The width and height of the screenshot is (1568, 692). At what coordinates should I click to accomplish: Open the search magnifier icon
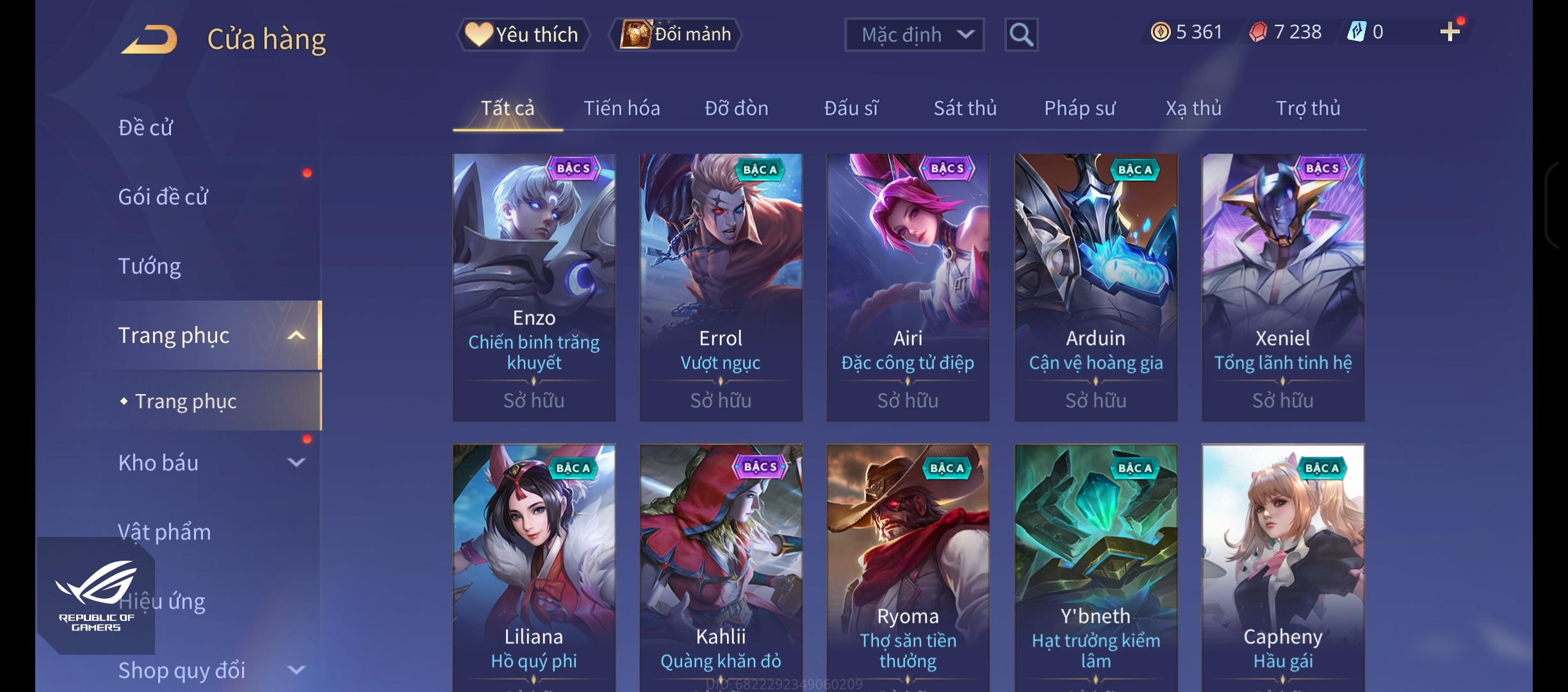(1021, 35)
